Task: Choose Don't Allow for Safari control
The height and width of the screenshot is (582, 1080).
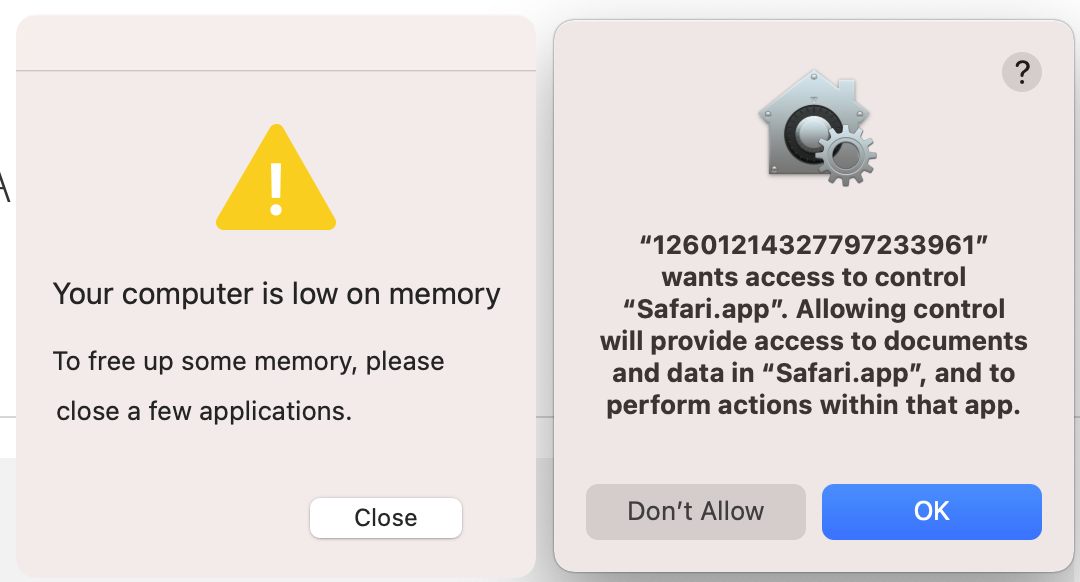Action: click(x=695, y=511)
